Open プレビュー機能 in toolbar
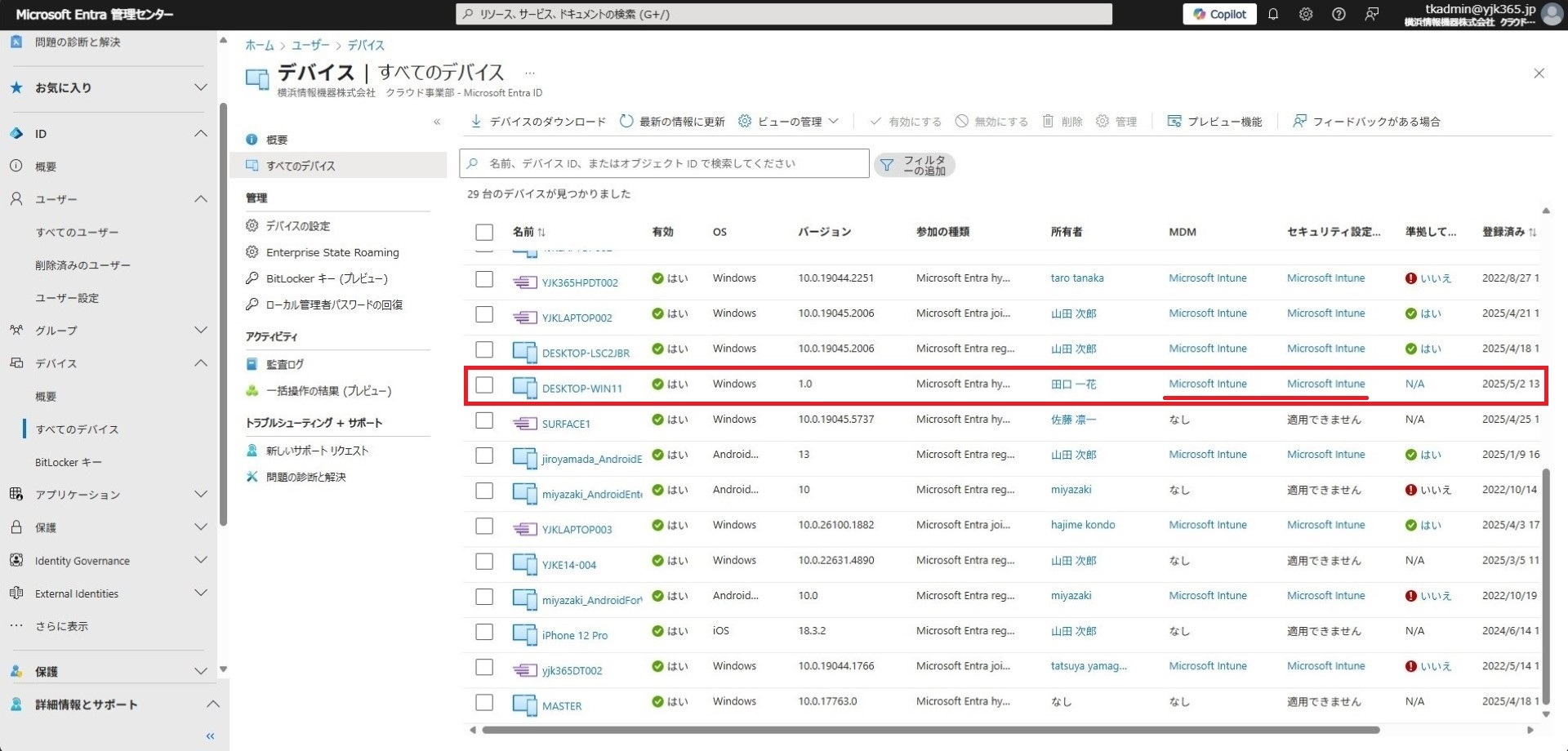Image resolution: width=1568 pixels, height=751 pixels. tap(1214, 121)
